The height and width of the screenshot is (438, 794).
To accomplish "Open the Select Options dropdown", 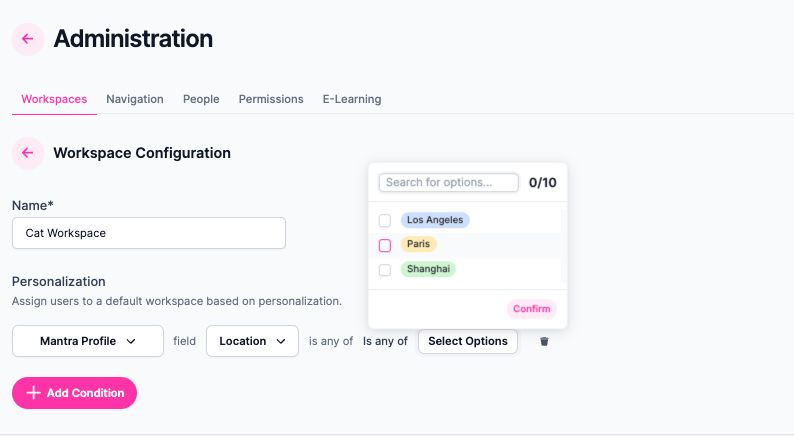I will (x=468, y=341).
